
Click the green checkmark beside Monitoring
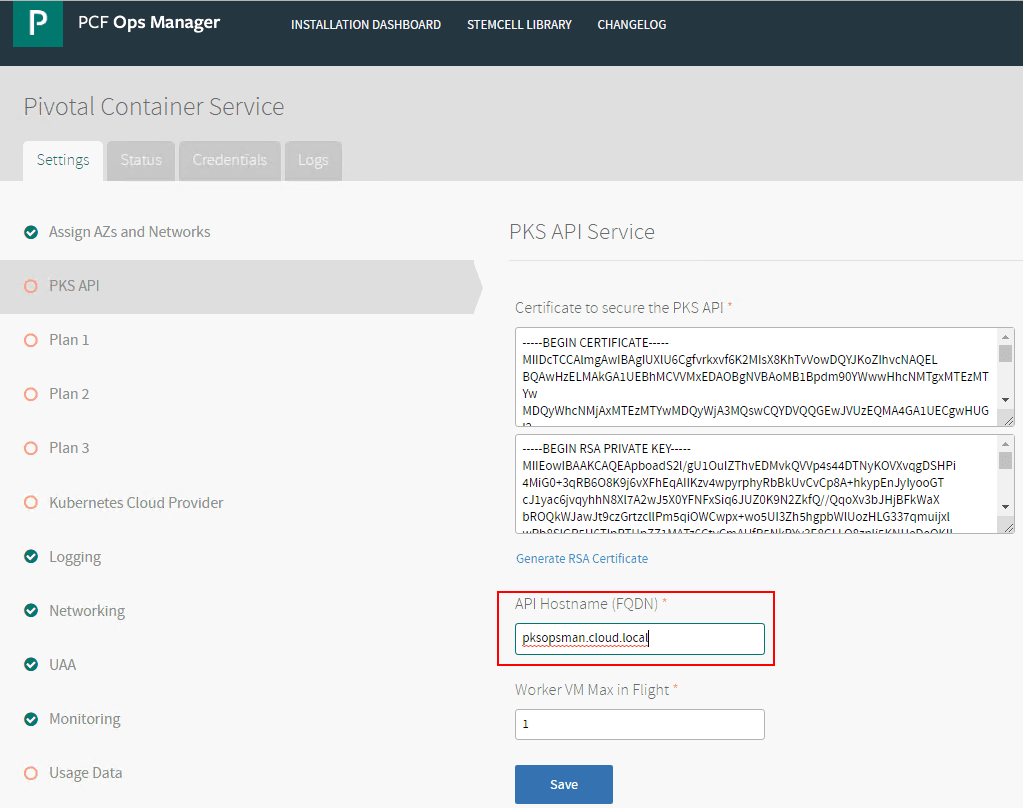point(31,719)
